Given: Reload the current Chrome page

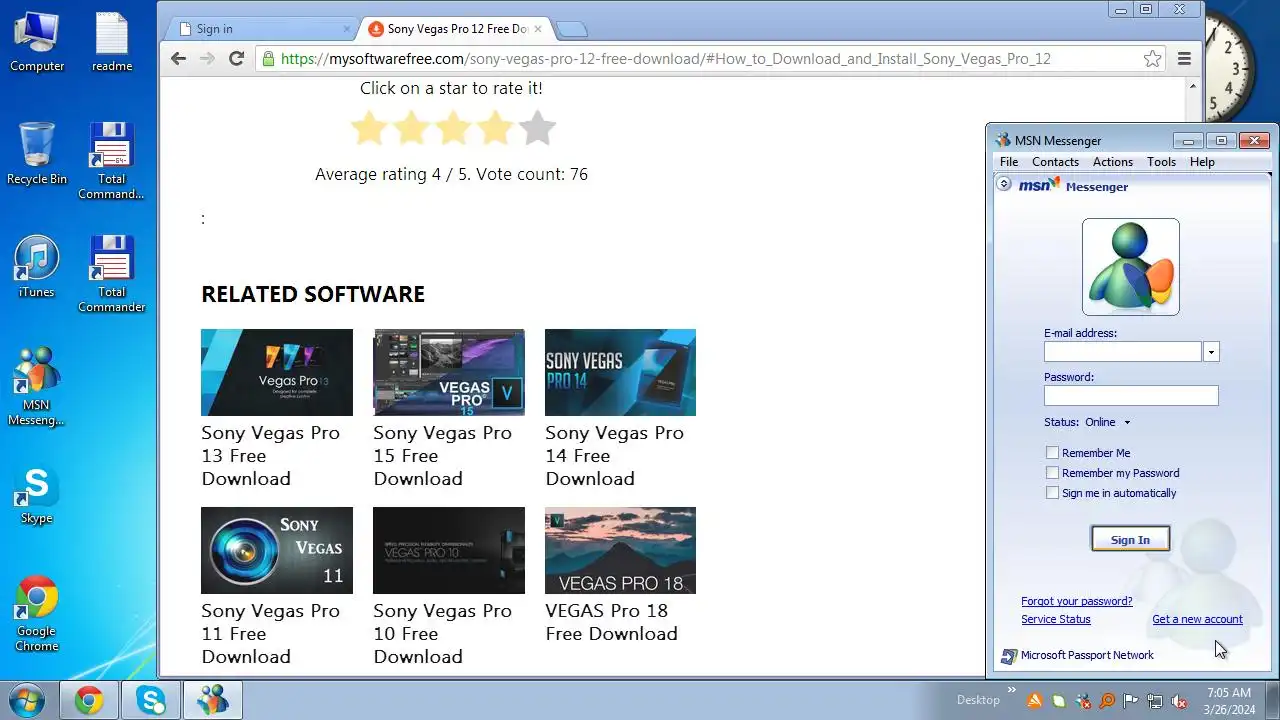Looking at the screenshot, I should tap(236, 59).
